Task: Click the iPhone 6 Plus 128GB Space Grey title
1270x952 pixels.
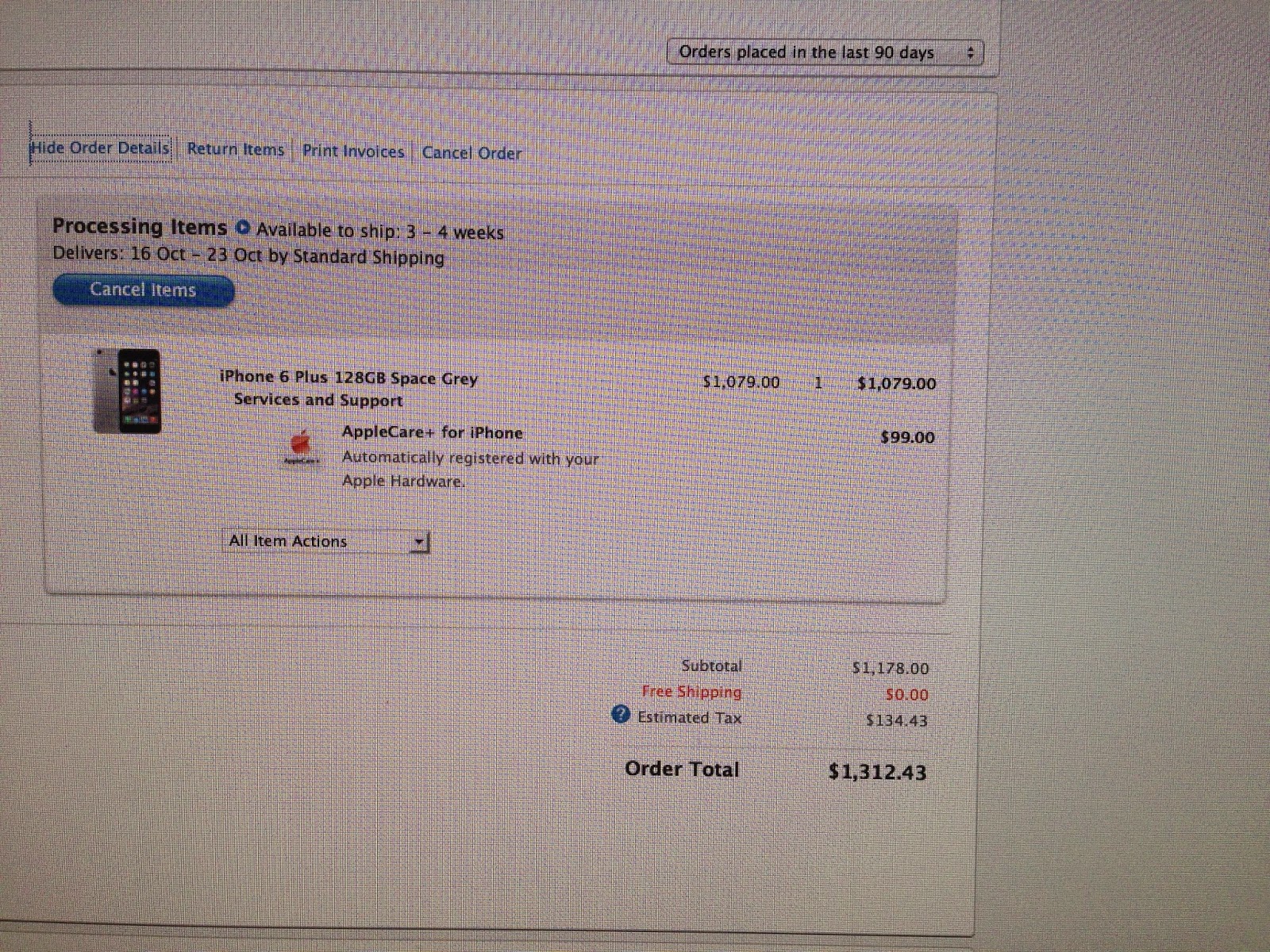Action: [348, 378]
